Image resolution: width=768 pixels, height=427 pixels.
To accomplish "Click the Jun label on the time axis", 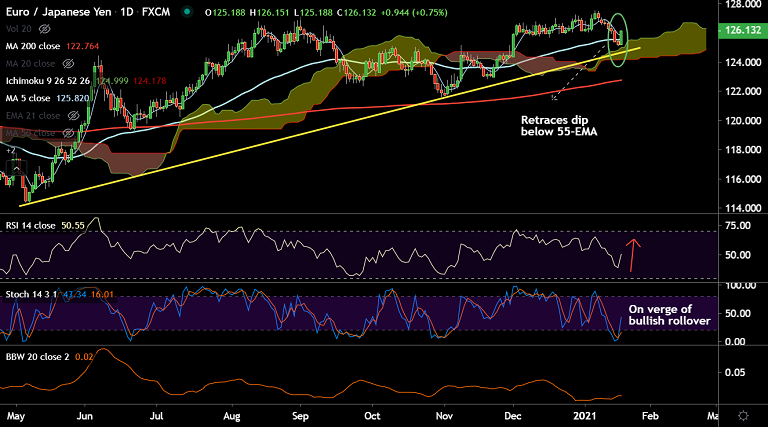I will coord(85,416).
